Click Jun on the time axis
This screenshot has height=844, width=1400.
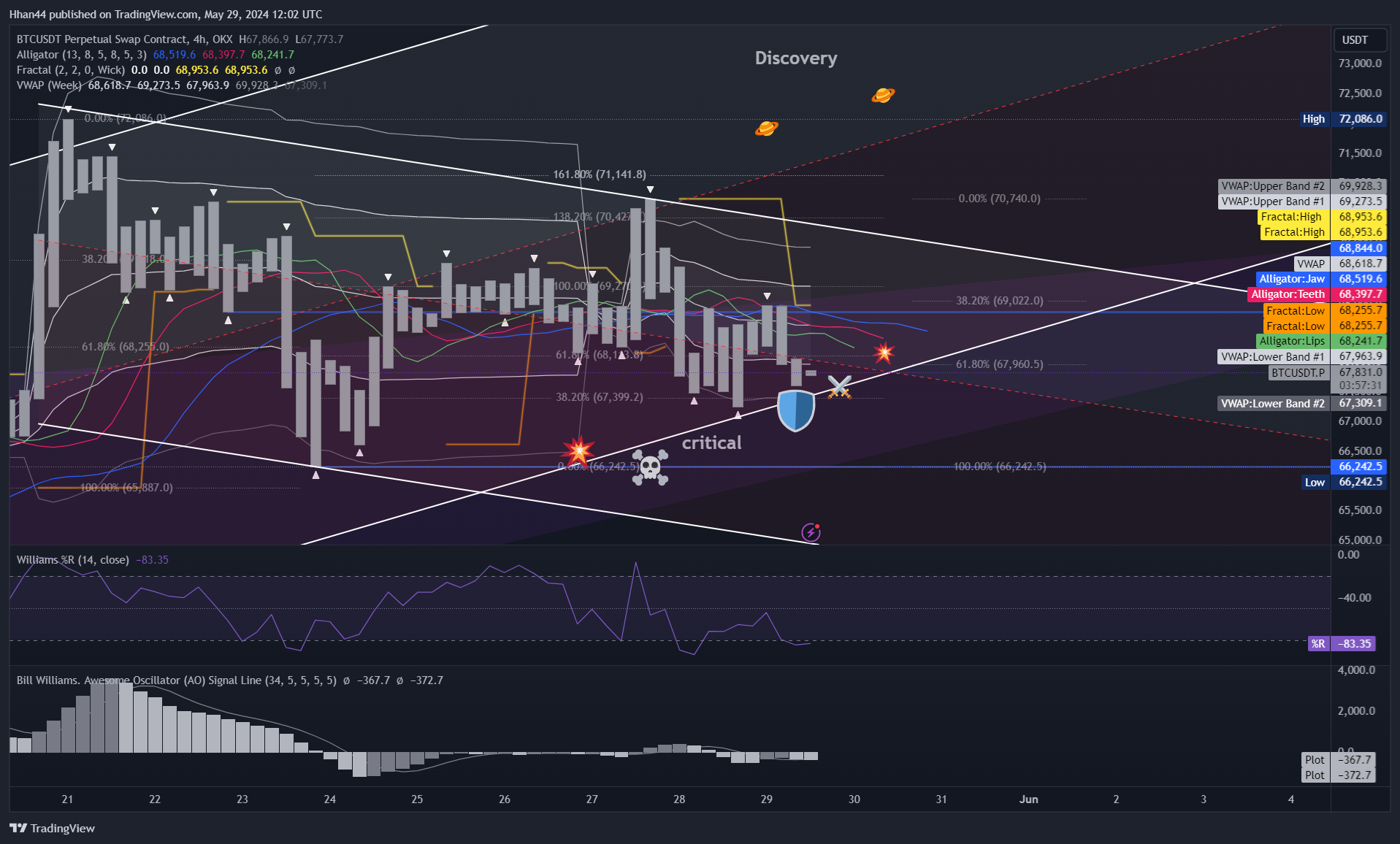click(x=1029, y=799)
